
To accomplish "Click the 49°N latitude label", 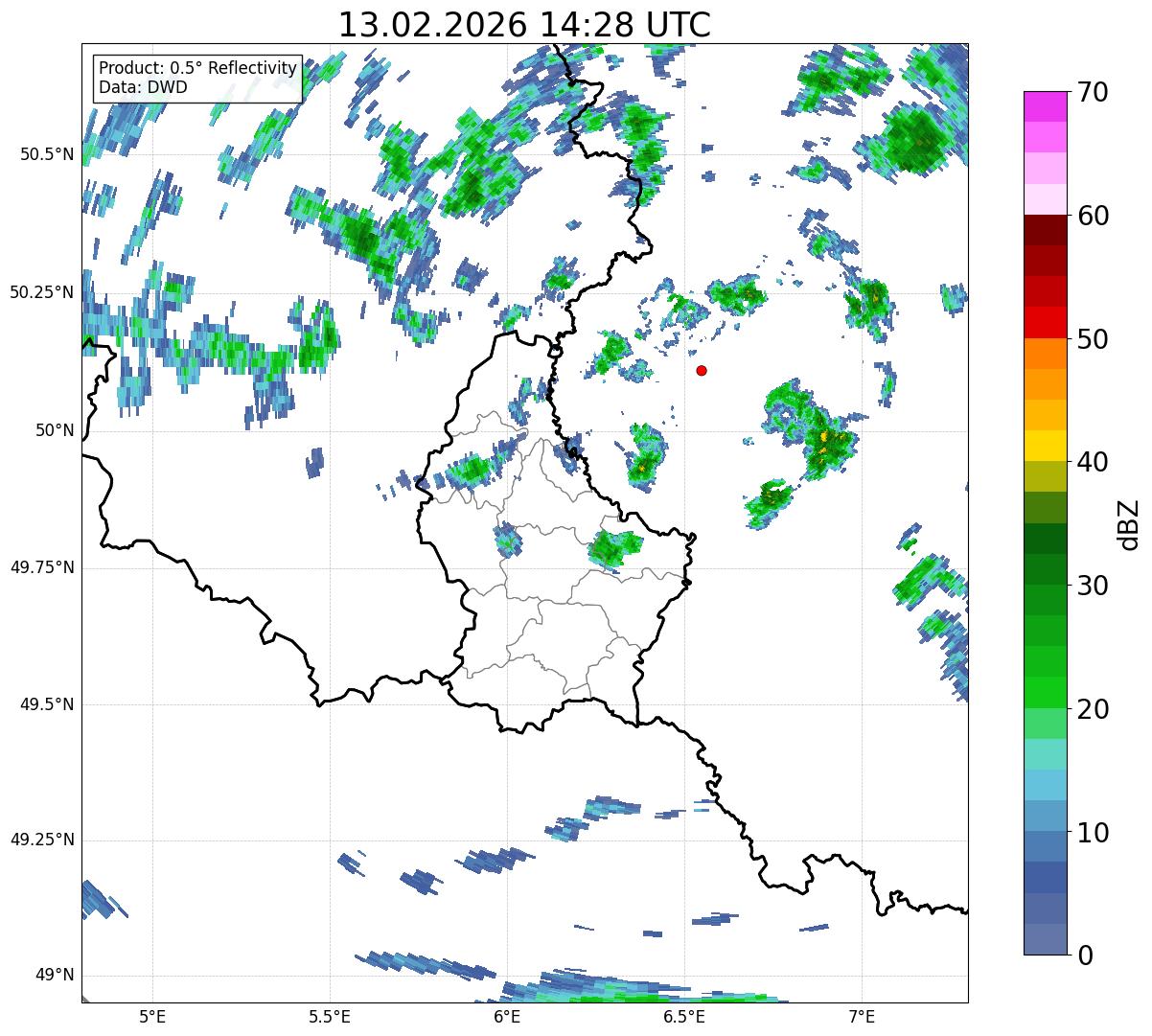I will pyautogui.click(x=55, y=976).
